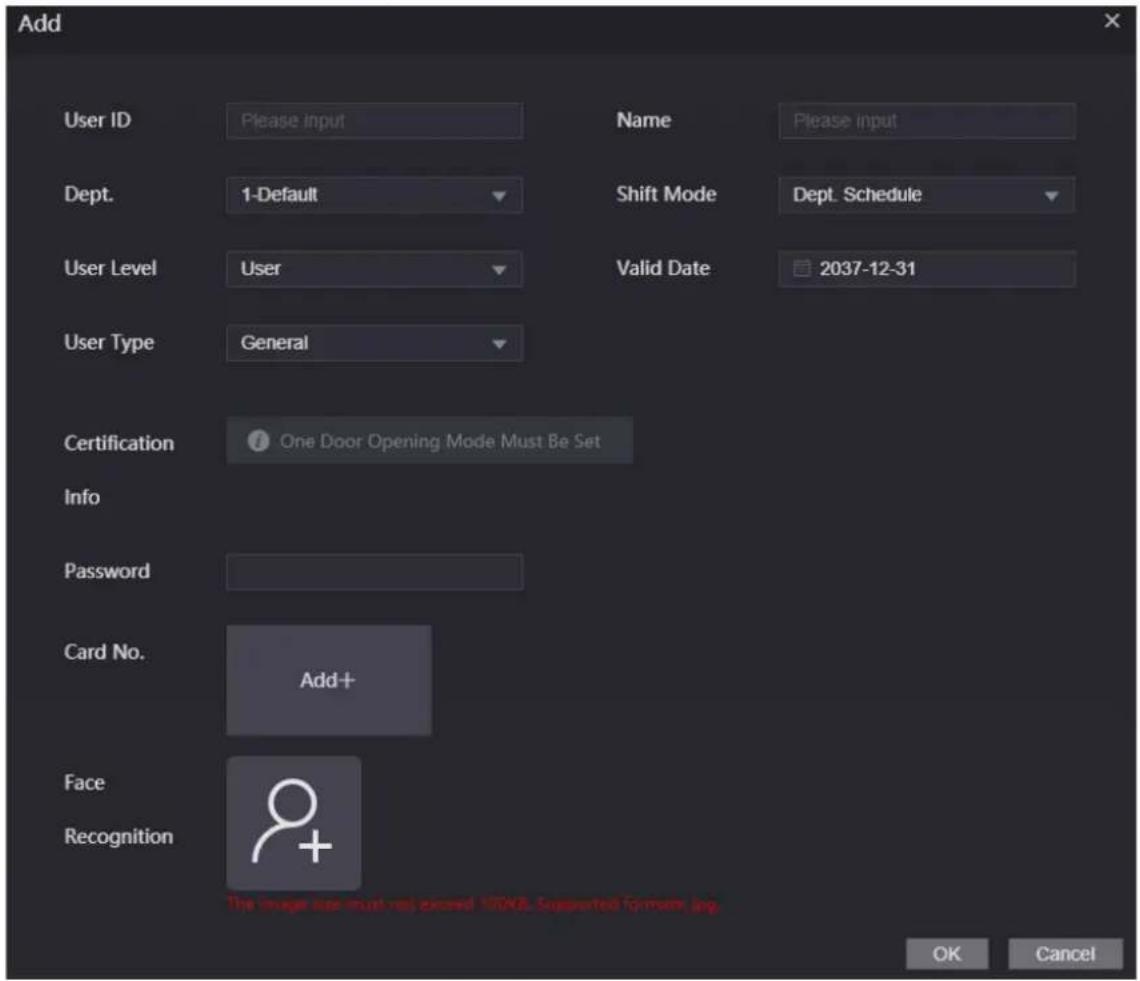Close the Add dialog with the X
This screenshot has height=981, width=1140.
tap(1111, 21)
